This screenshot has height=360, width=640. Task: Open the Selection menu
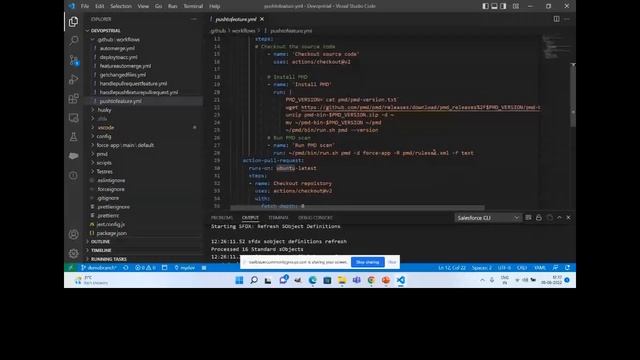[121, 6]
